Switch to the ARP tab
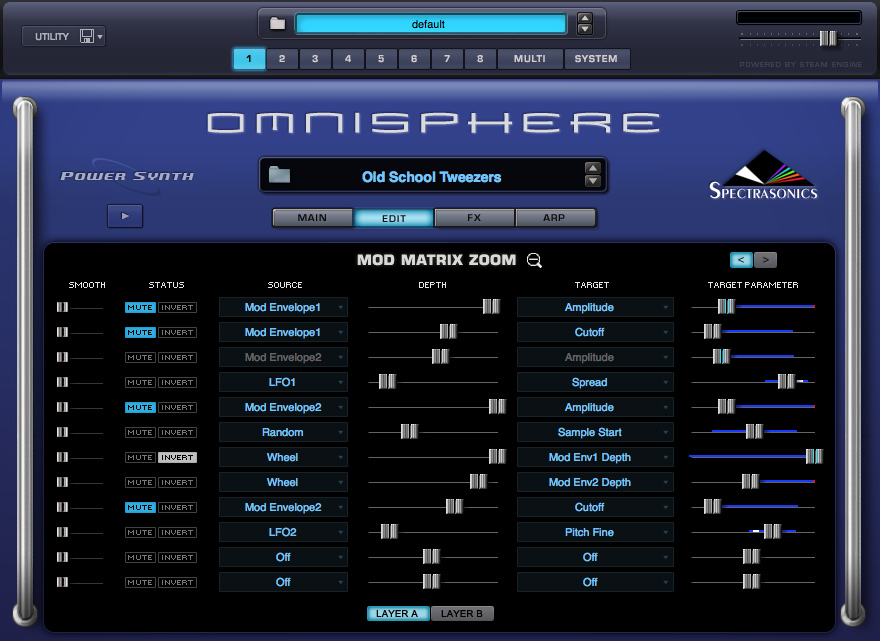 [554, 218]
